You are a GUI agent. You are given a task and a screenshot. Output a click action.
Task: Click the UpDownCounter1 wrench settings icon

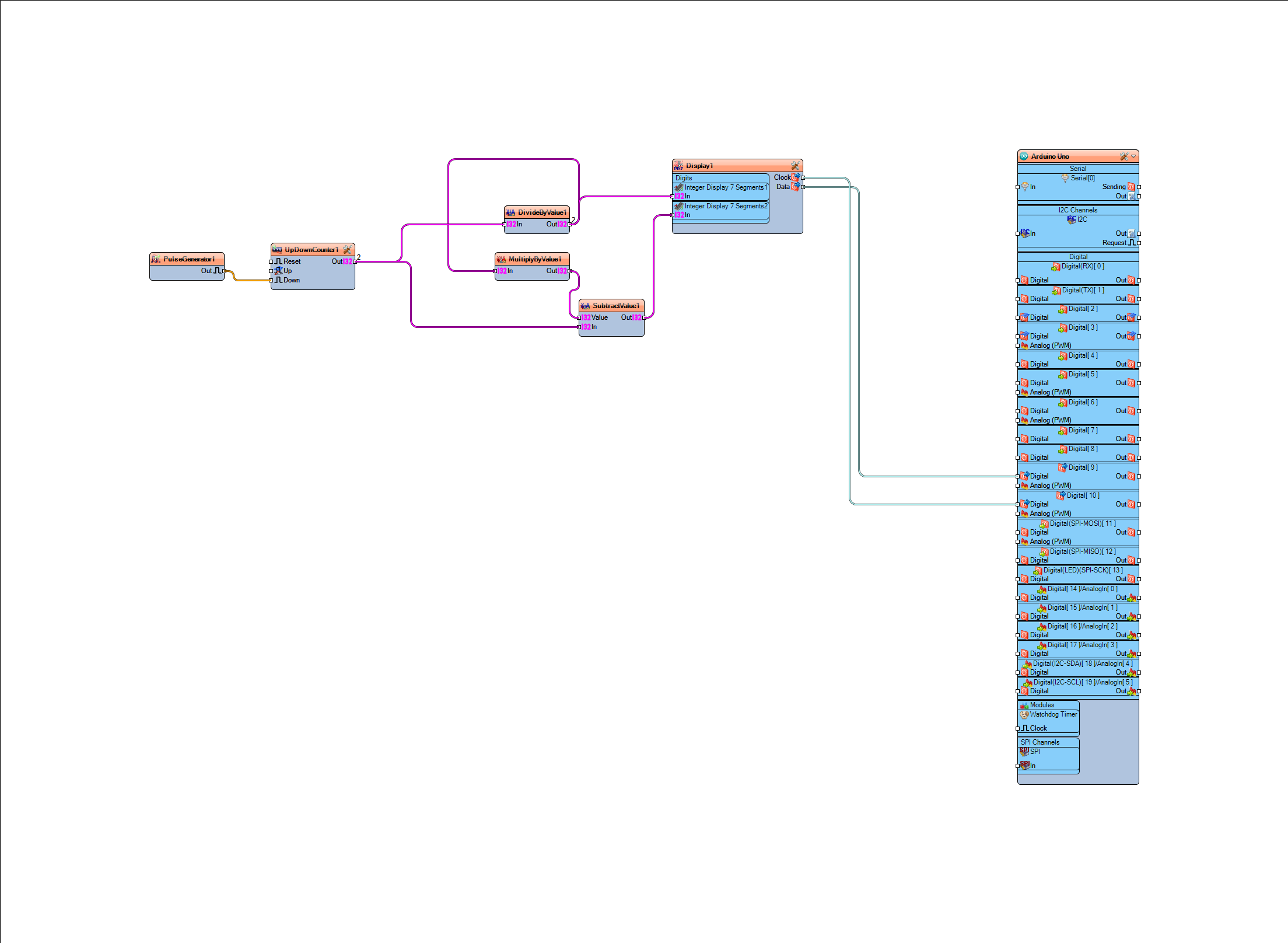[x=347, y=250]
